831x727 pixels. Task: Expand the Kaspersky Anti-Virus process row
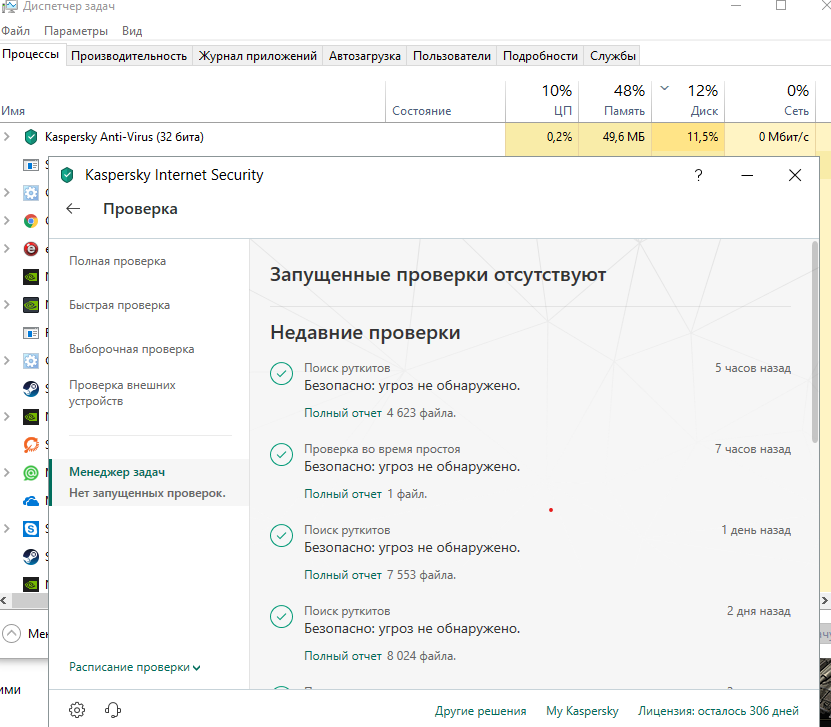pyautogui.click(x=8, y=137)
